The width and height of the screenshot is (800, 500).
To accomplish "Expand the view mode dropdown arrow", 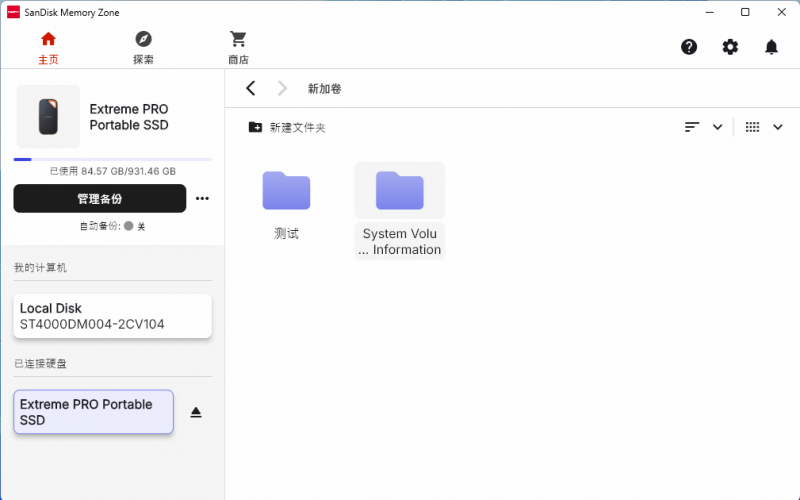I will click(x=778, y=127).
